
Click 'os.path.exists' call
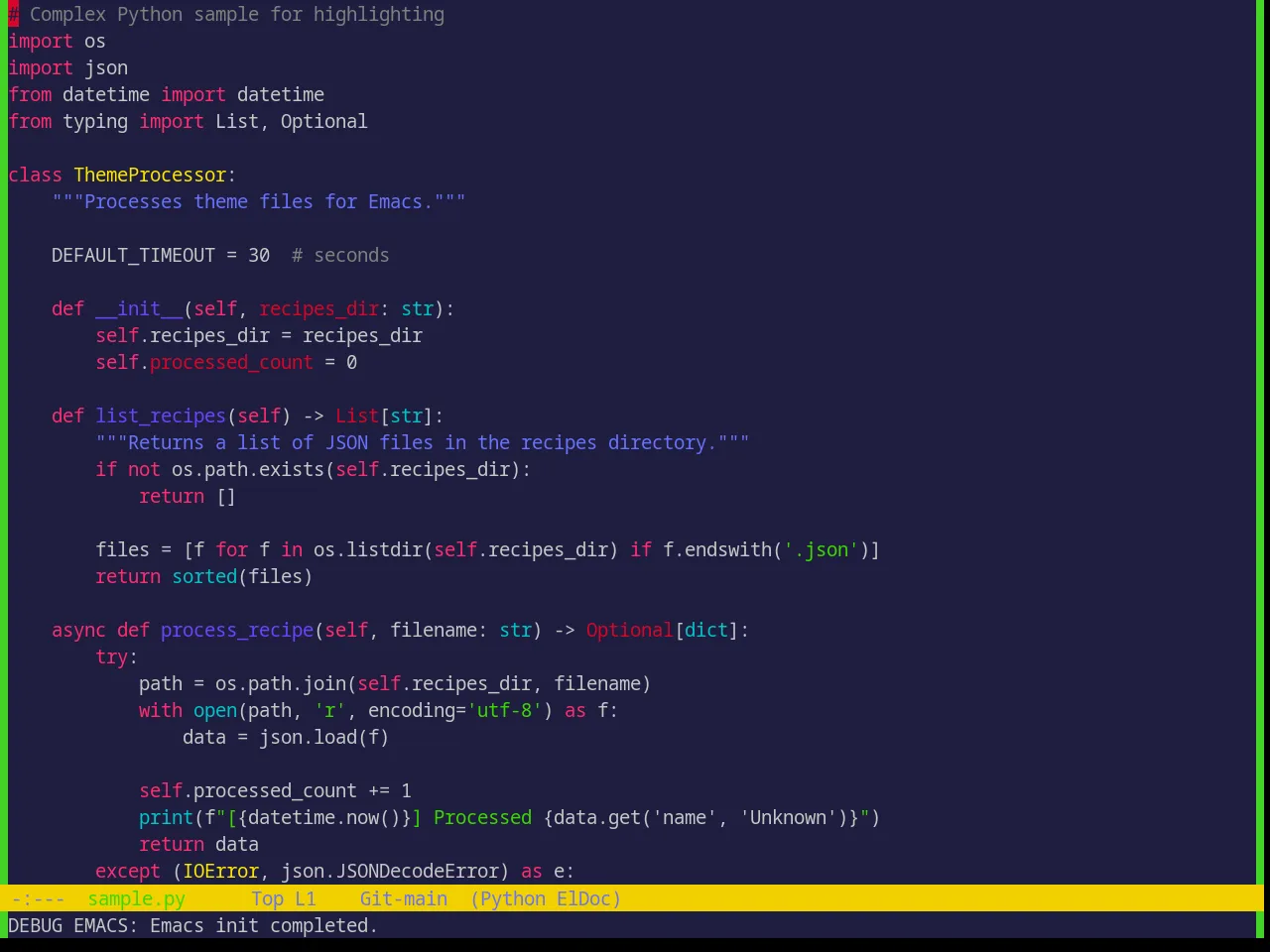248,469
